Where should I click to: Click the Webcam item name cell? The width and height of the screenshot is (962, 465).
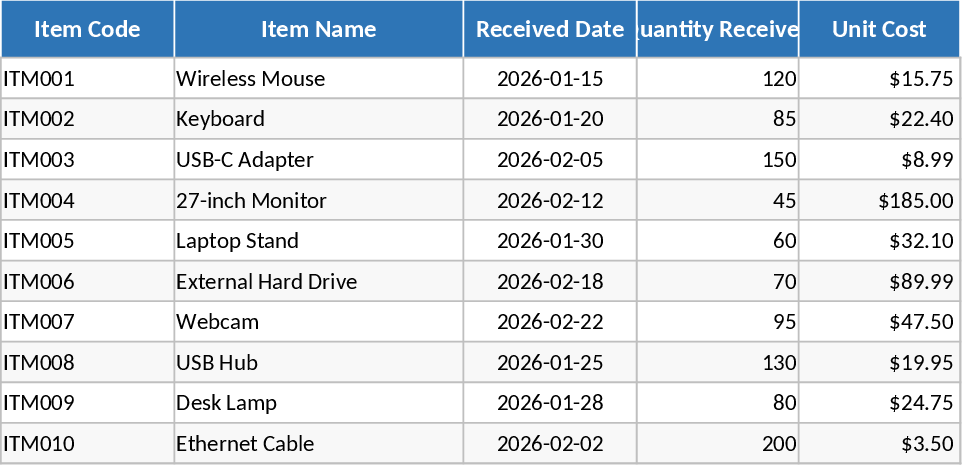318,322
